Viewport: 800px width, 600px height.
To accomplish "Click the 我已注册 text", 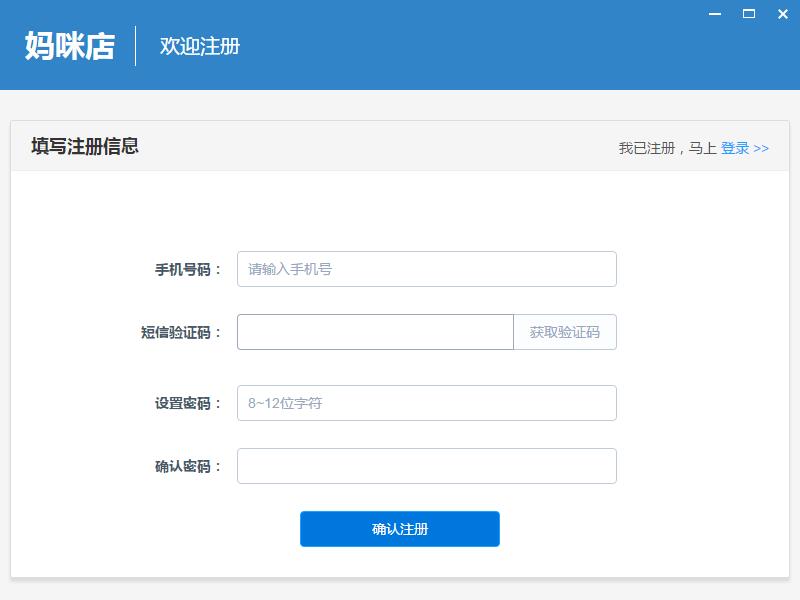I will 650,147.
